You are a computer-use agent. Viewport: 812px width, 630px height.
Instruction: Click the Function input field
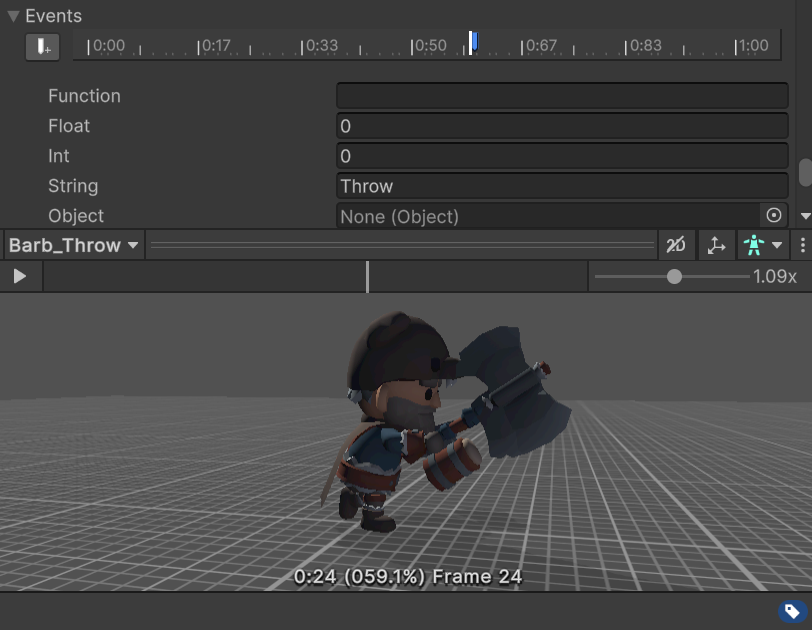[562, 95]
